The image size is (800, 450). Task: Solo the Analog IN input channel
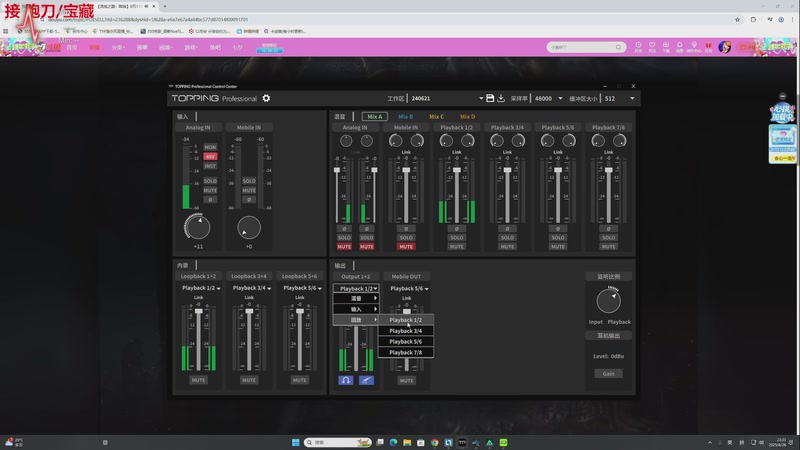210,181
